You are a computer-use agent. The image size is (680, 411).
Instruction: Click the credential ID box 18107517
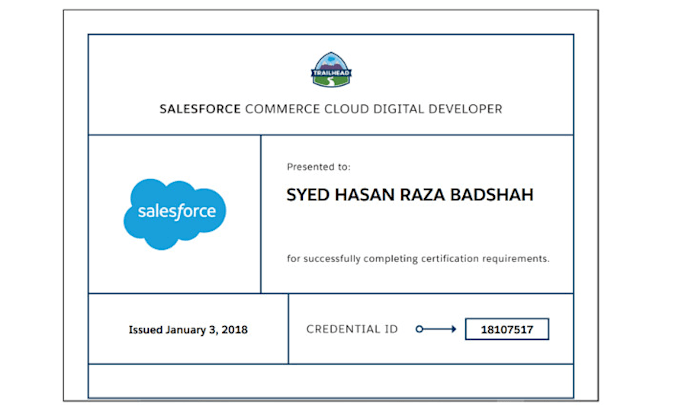tap(507, 329)
